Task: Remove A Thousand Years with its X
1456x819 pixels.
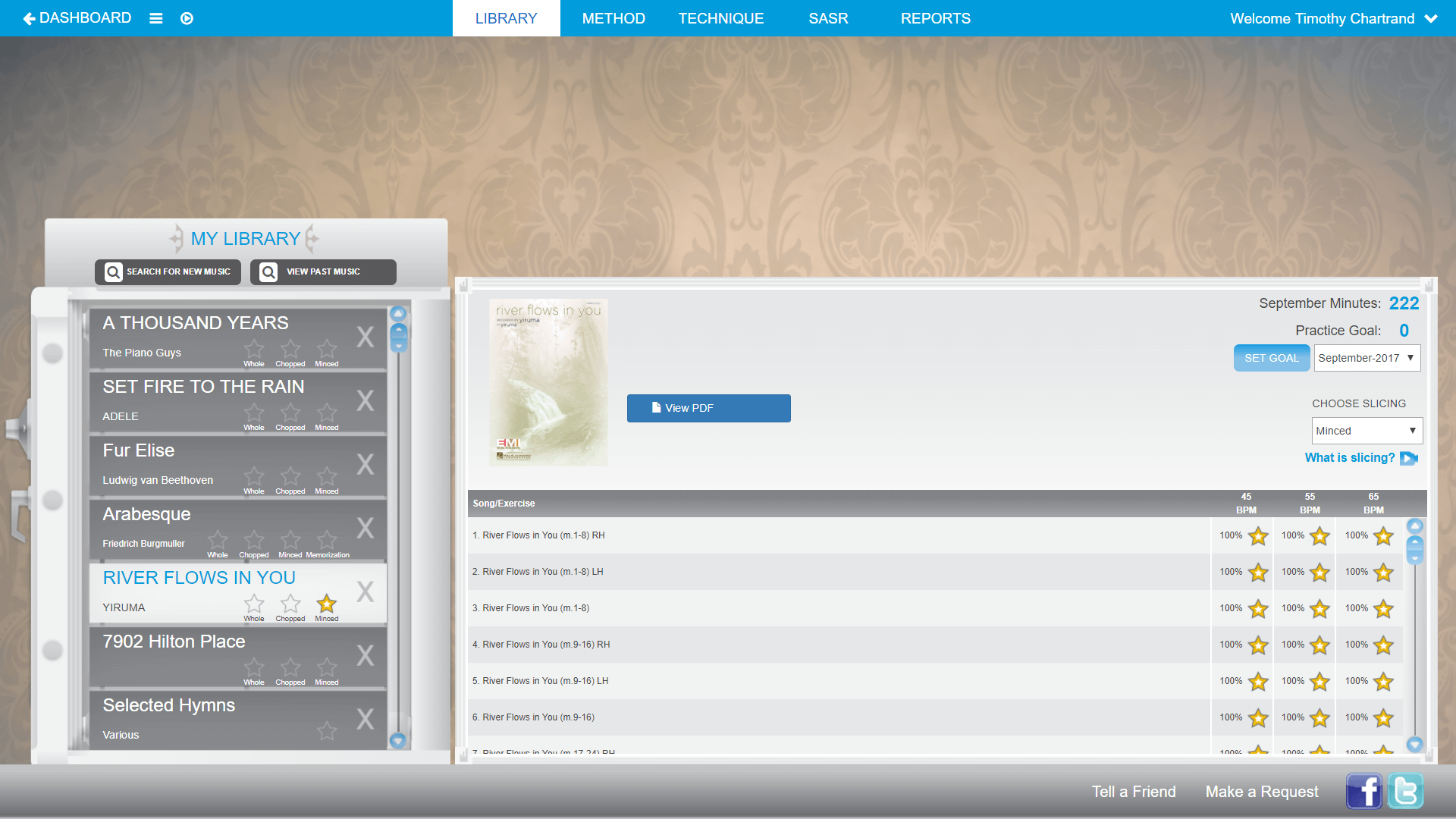Action: tap(366, 337)
